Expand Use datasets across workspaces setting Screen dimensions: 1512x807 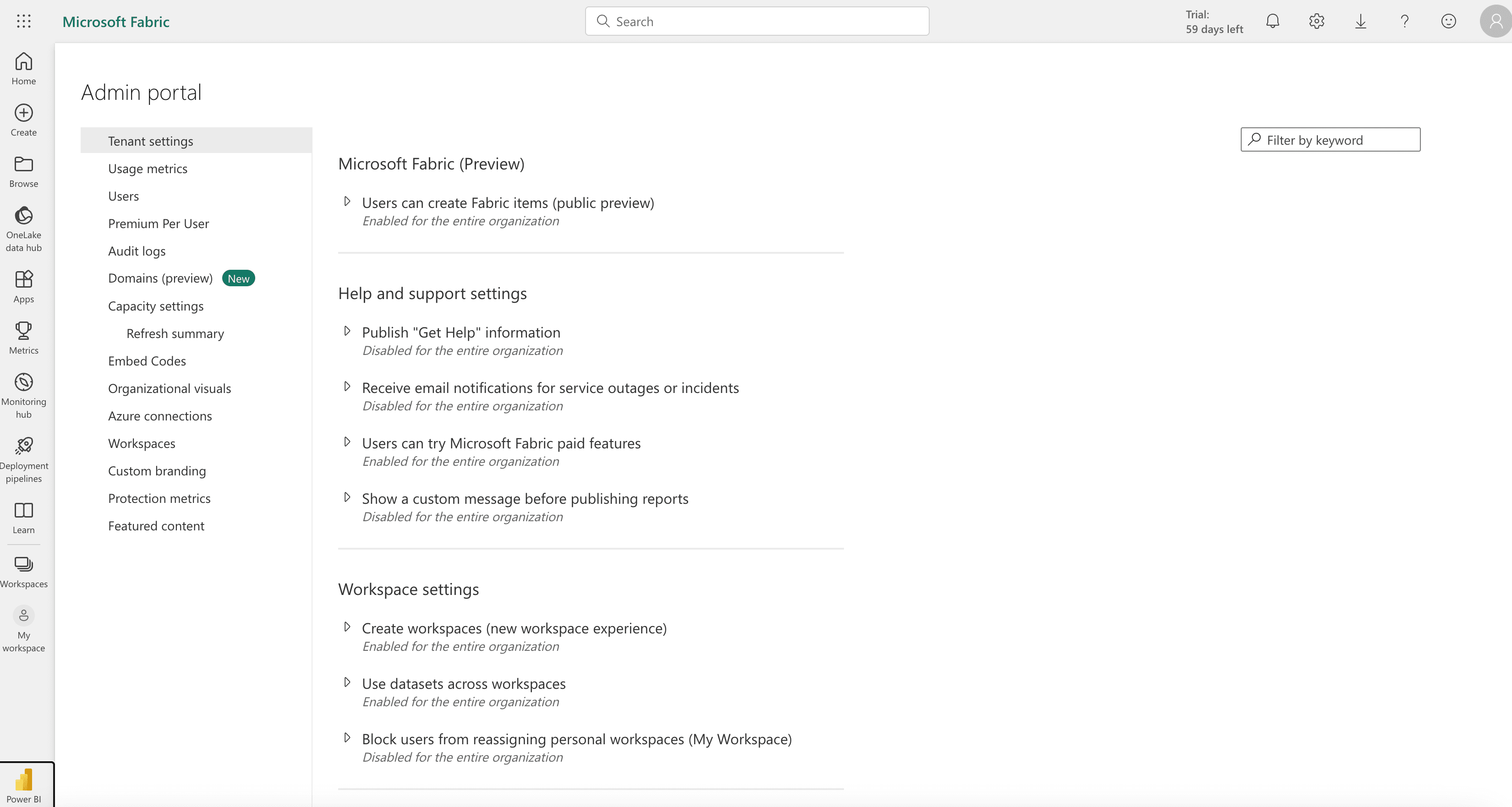point(347,682)
